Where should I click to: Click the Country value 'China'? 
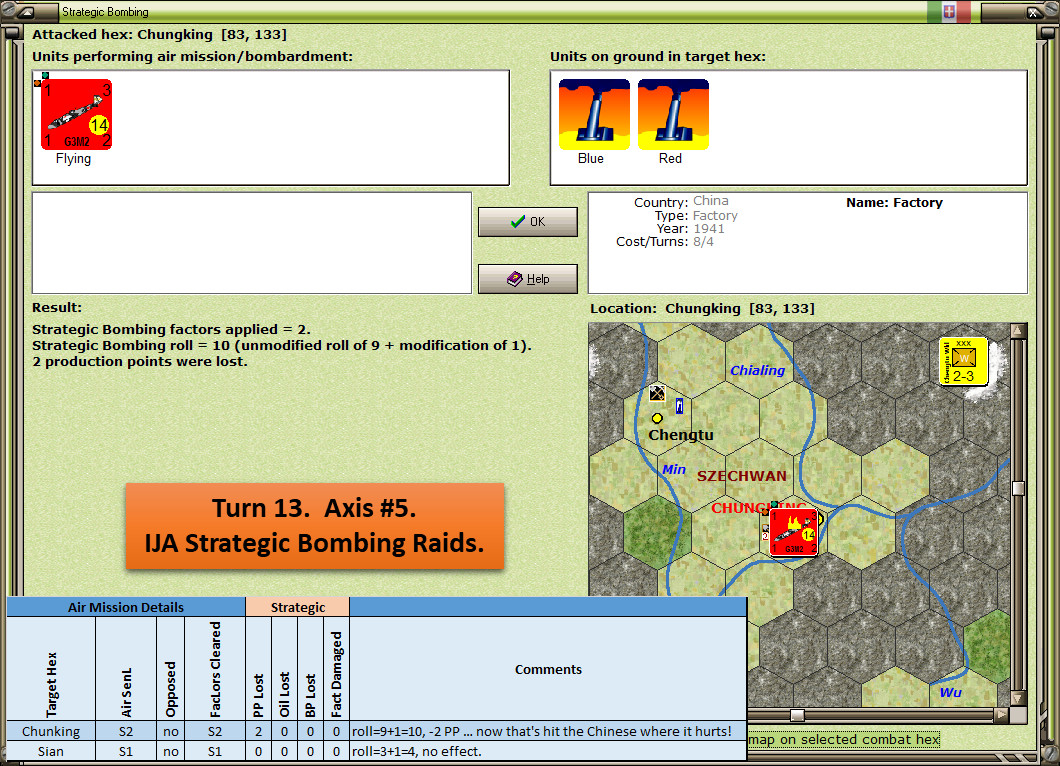click(x=710, y=201)
